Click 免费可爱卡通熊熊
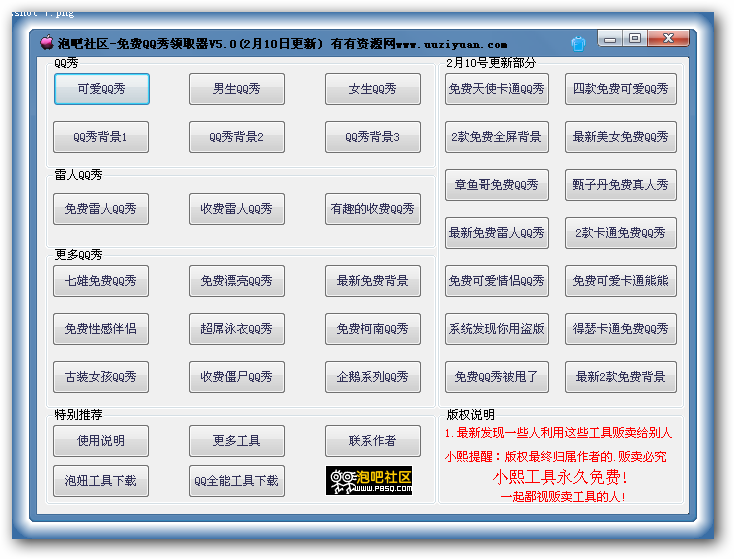The image size is (734, 559). click(x=621, y=281)
